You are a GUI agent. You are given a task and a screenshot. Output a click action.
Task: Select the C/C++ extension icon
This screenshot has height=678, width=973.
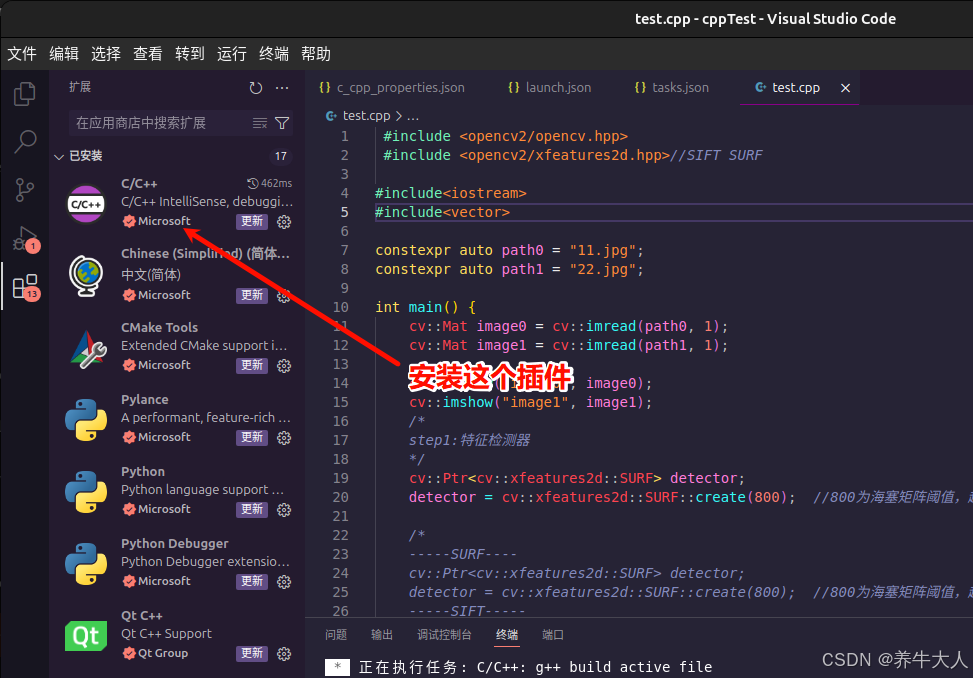coord(86,204)
